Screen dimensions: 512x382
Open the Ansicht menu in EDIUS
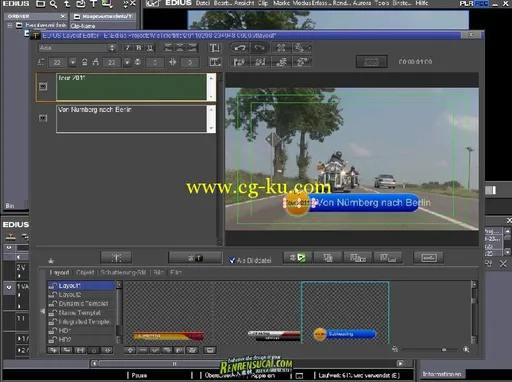point(244,3)
